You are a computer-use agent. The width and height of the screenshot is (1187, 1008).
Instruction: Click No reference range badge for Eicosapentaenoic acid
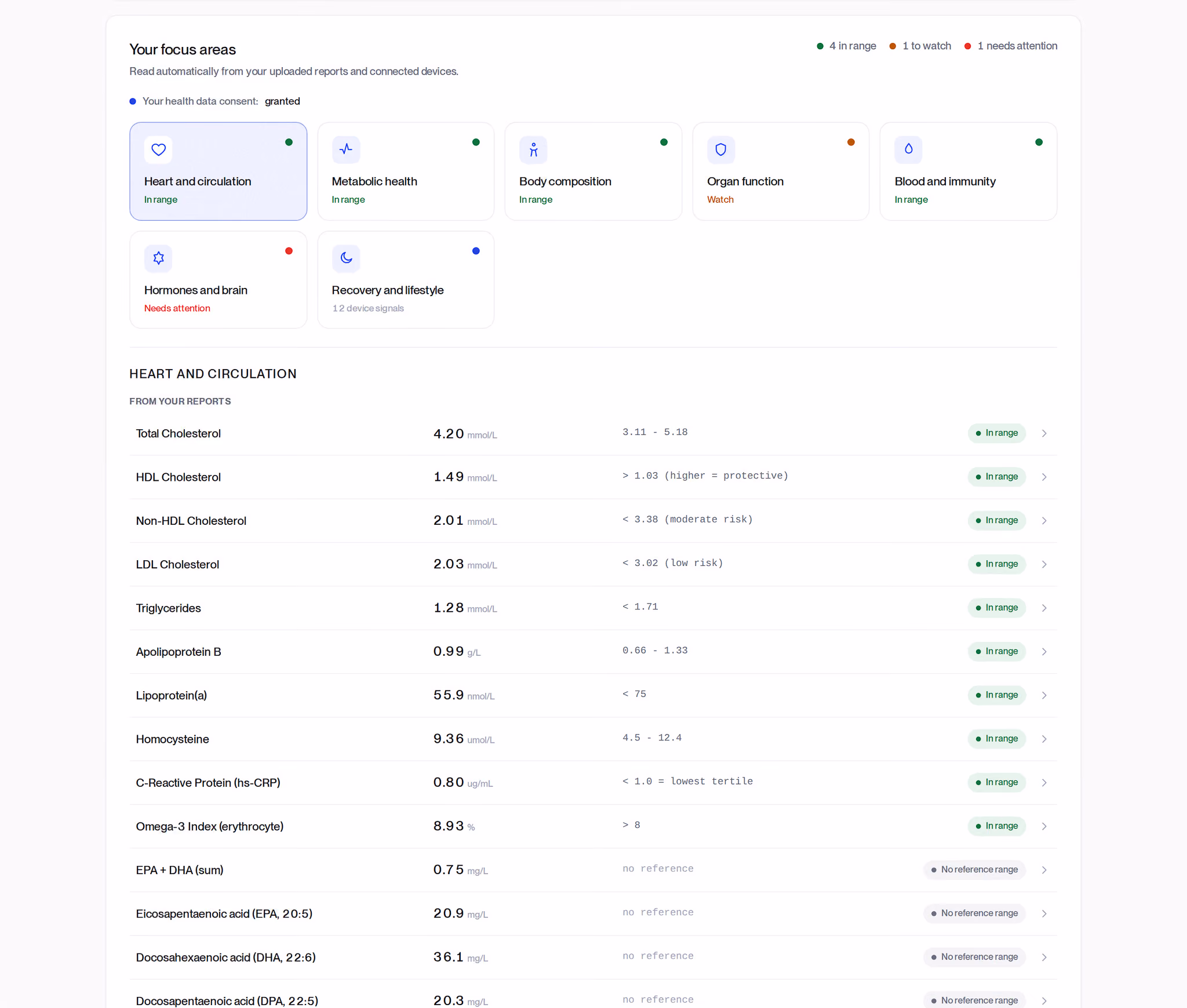974,914
